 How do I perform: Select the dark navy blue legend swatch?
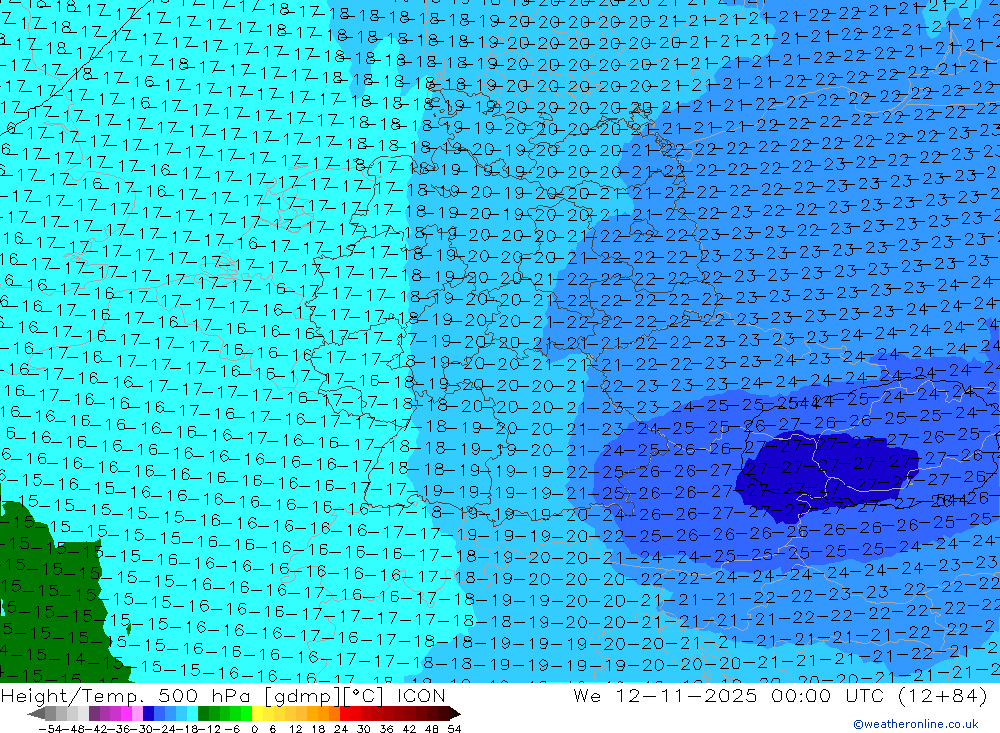[148, 714]
